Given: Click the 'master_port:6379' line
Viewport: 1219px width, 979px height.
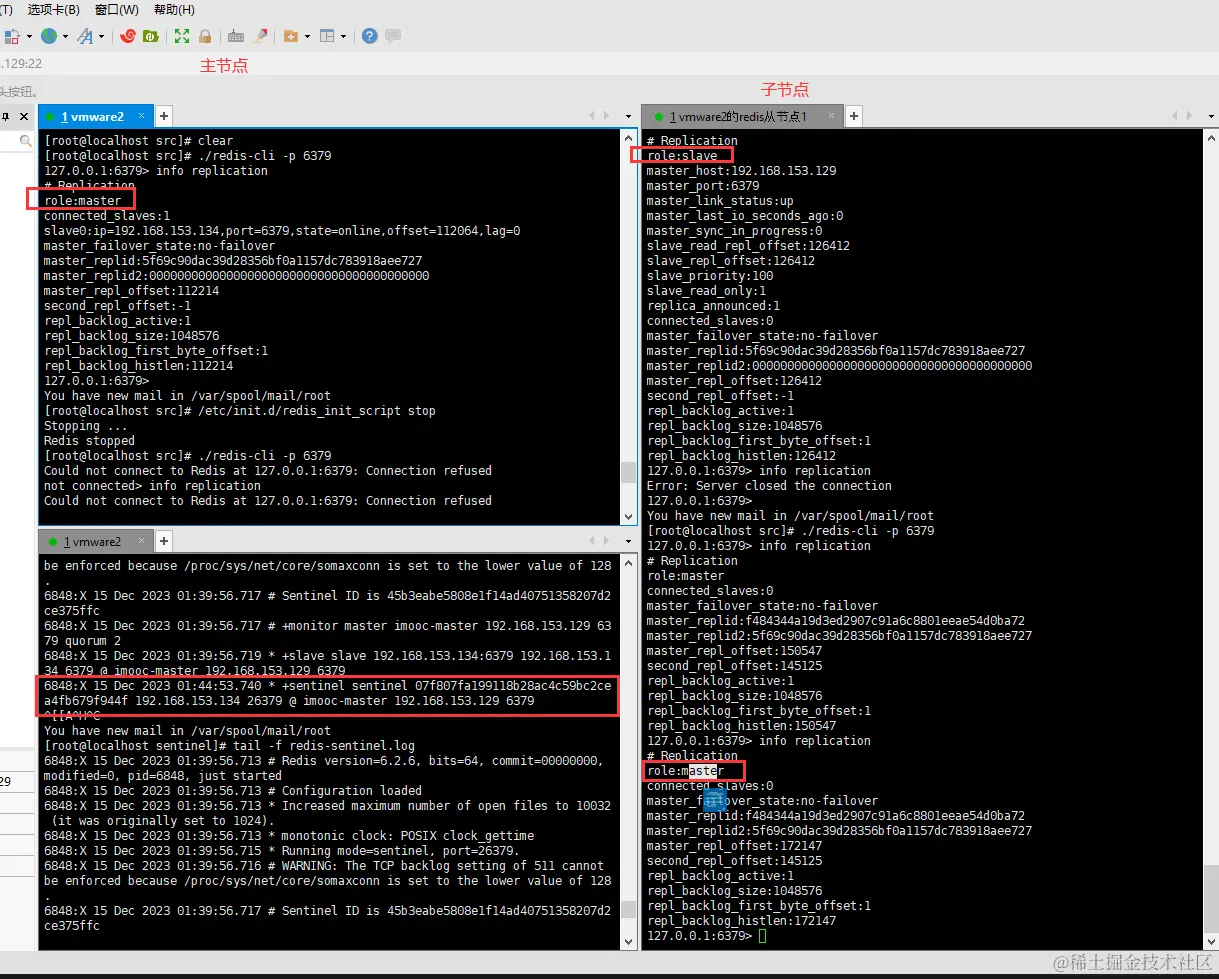Looking at the screenshot, I should tap(703, 186).
